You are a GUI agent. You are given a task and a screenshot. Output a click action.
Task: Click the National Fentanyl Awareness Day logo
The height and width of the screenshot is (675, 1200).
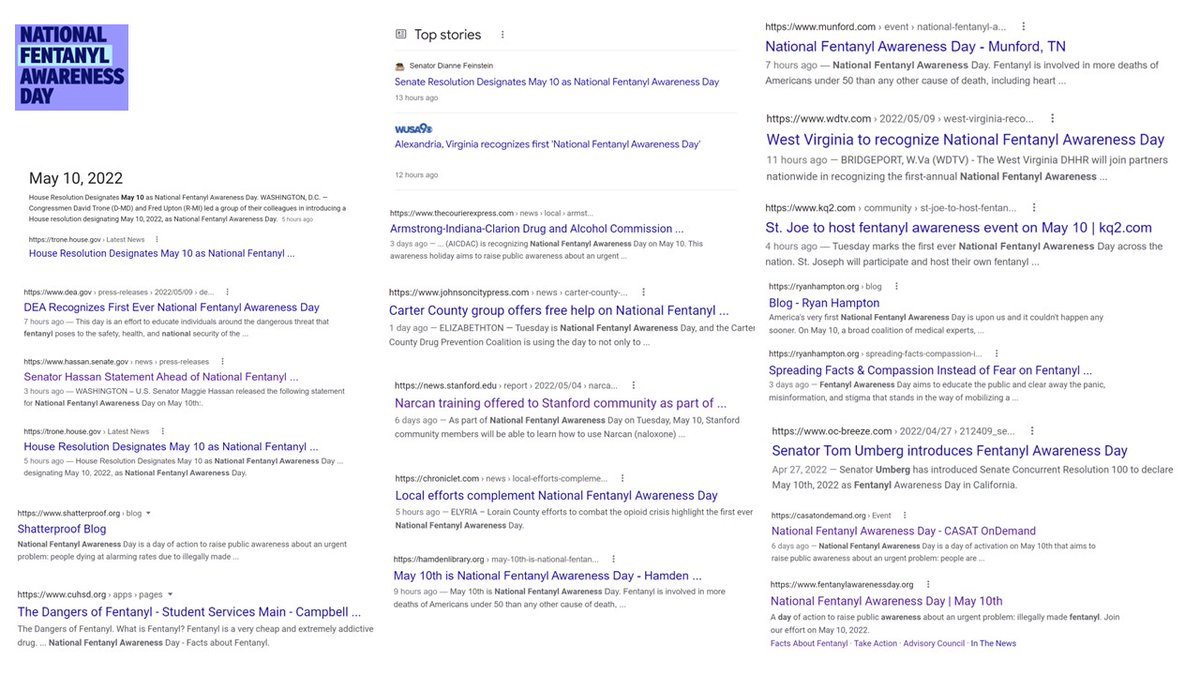pos(72,68)
